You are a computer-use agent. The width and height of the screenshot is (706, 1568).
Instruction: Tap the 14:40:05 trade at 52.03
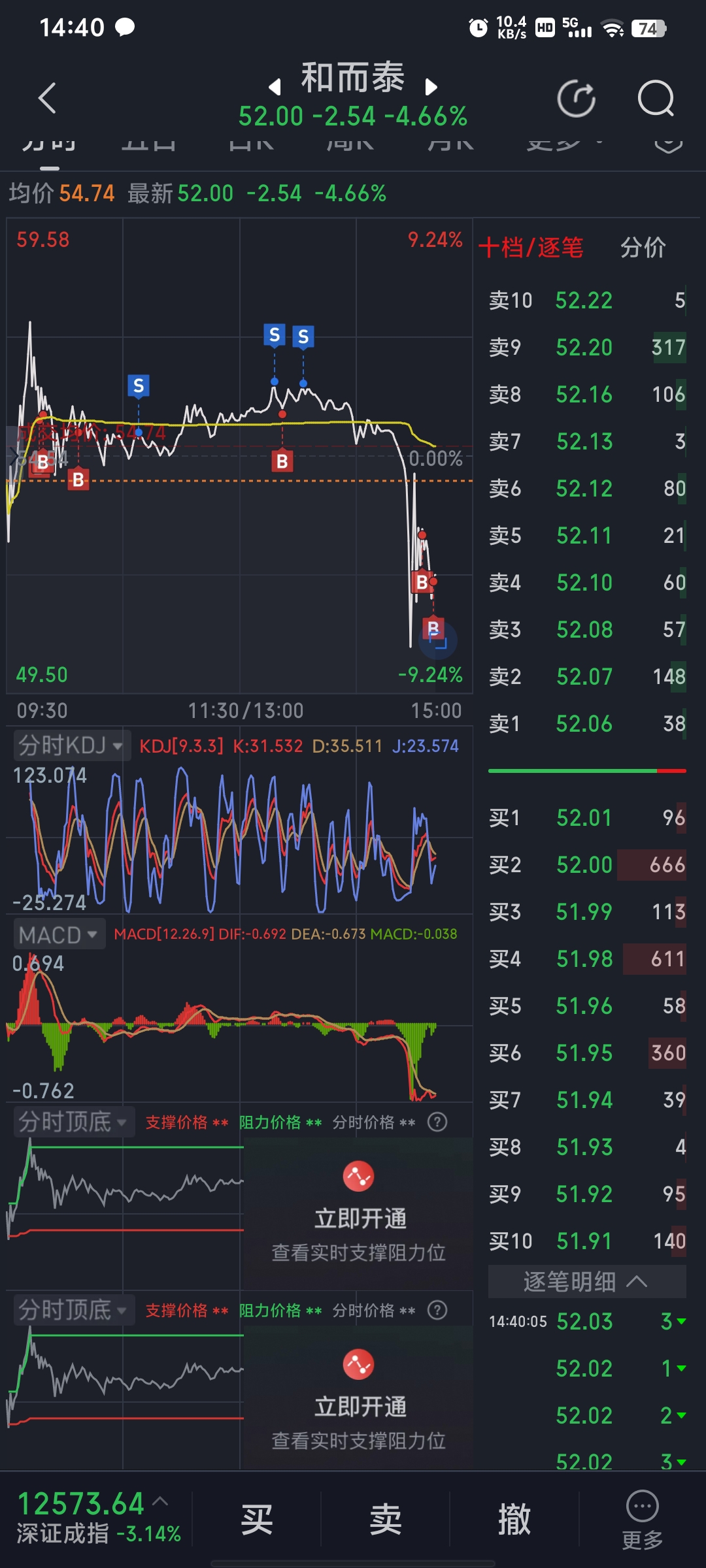587,1322
